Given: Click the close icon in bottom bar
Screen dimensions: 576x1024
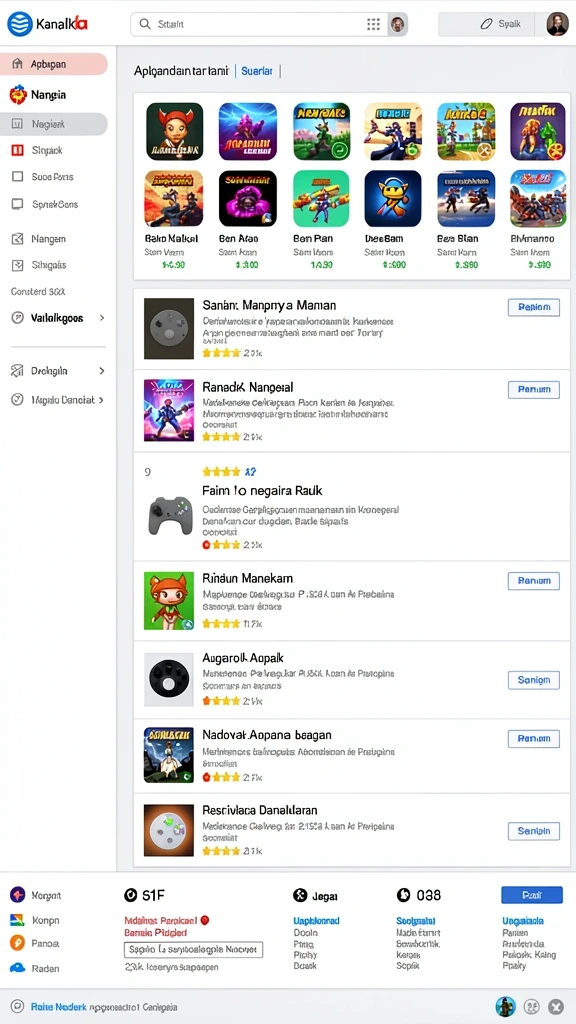Looking at the screenshot, I should click(x=556, y=1006).
